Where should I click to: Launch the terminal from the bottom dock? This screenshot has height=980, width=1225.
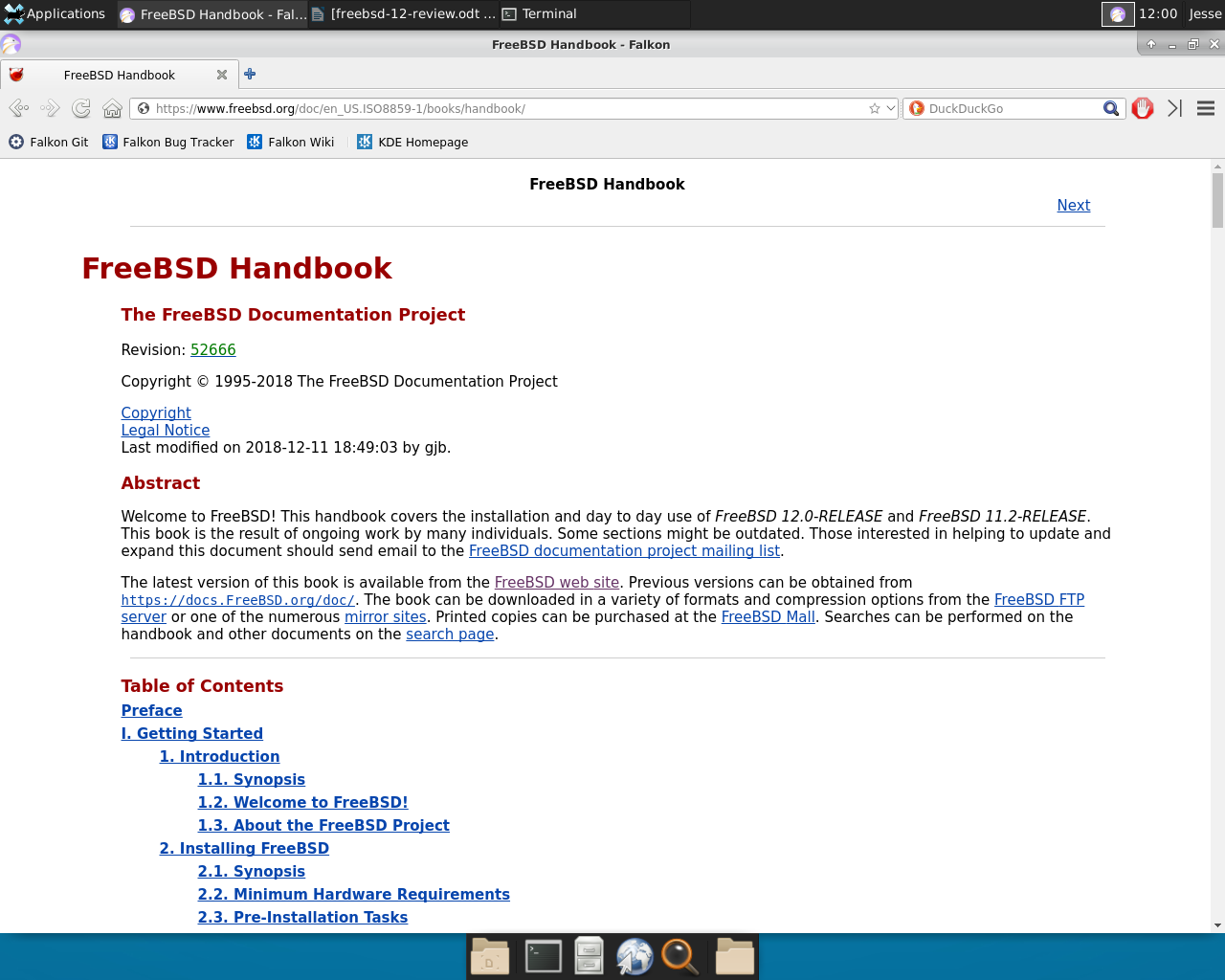(543, 956)
